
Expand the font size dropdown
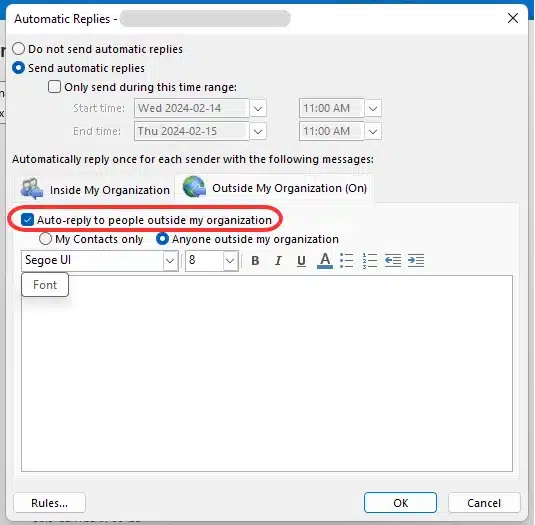pyautogui.click(x=230, y=261)
